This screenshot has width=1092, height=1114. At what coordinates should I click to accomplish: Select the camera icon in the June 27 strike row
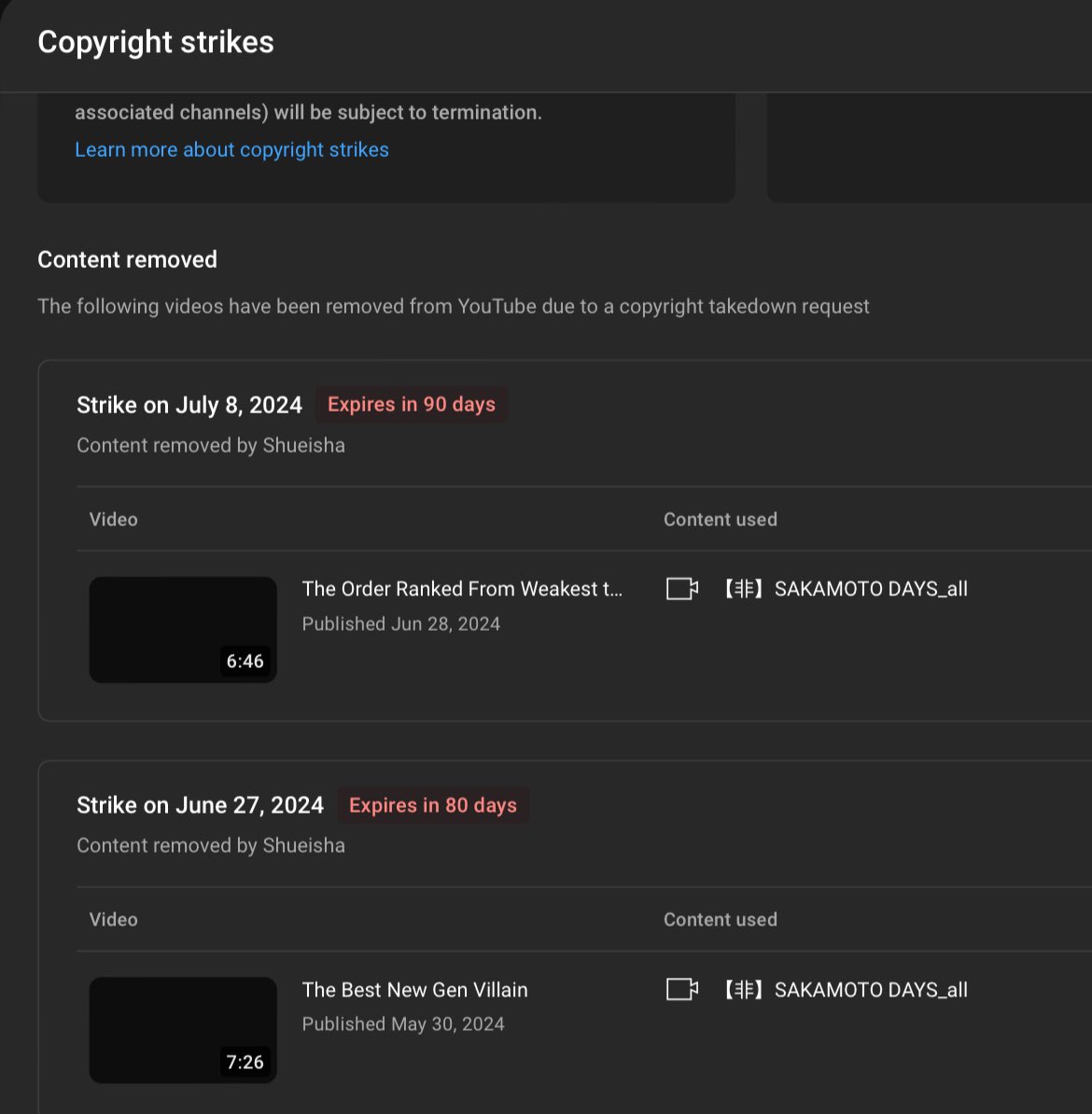tap(681, 990)
